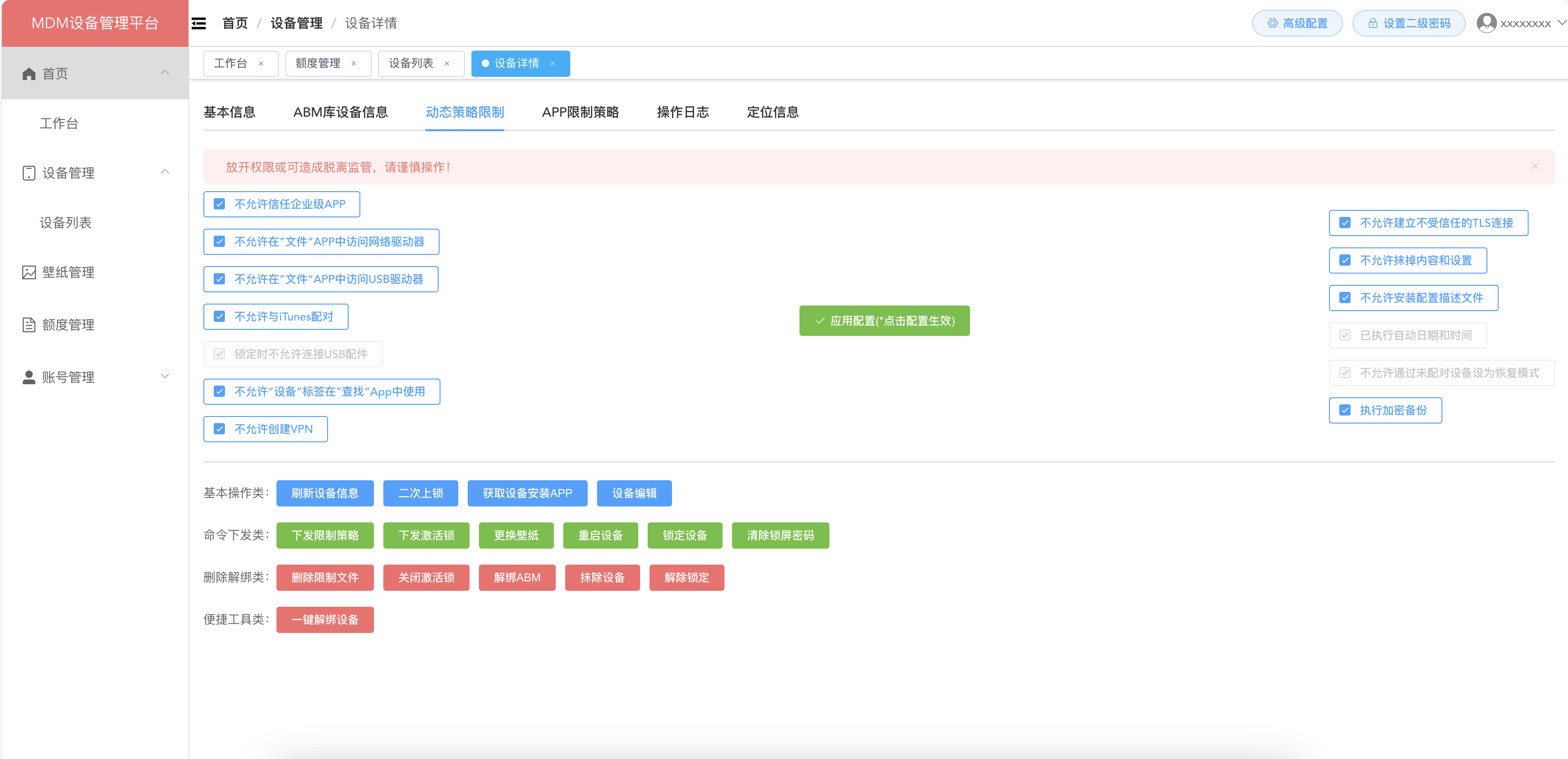Image resolution: width=1568 pixels, height=759 pixels.
Task: Click 高级配置 gear button in header
Action: [1297, 23]
